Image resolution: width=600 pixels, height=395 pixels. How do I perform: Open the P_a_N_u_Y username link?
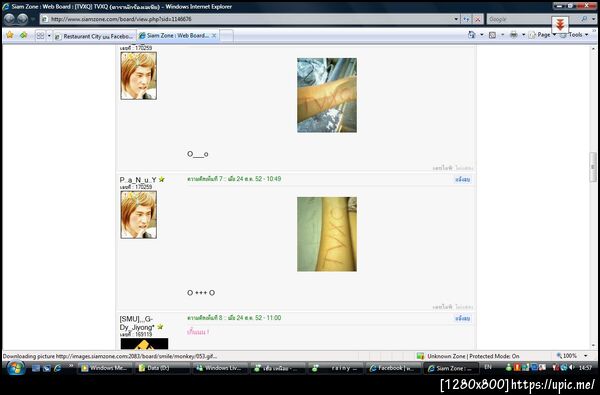[138, 180]
